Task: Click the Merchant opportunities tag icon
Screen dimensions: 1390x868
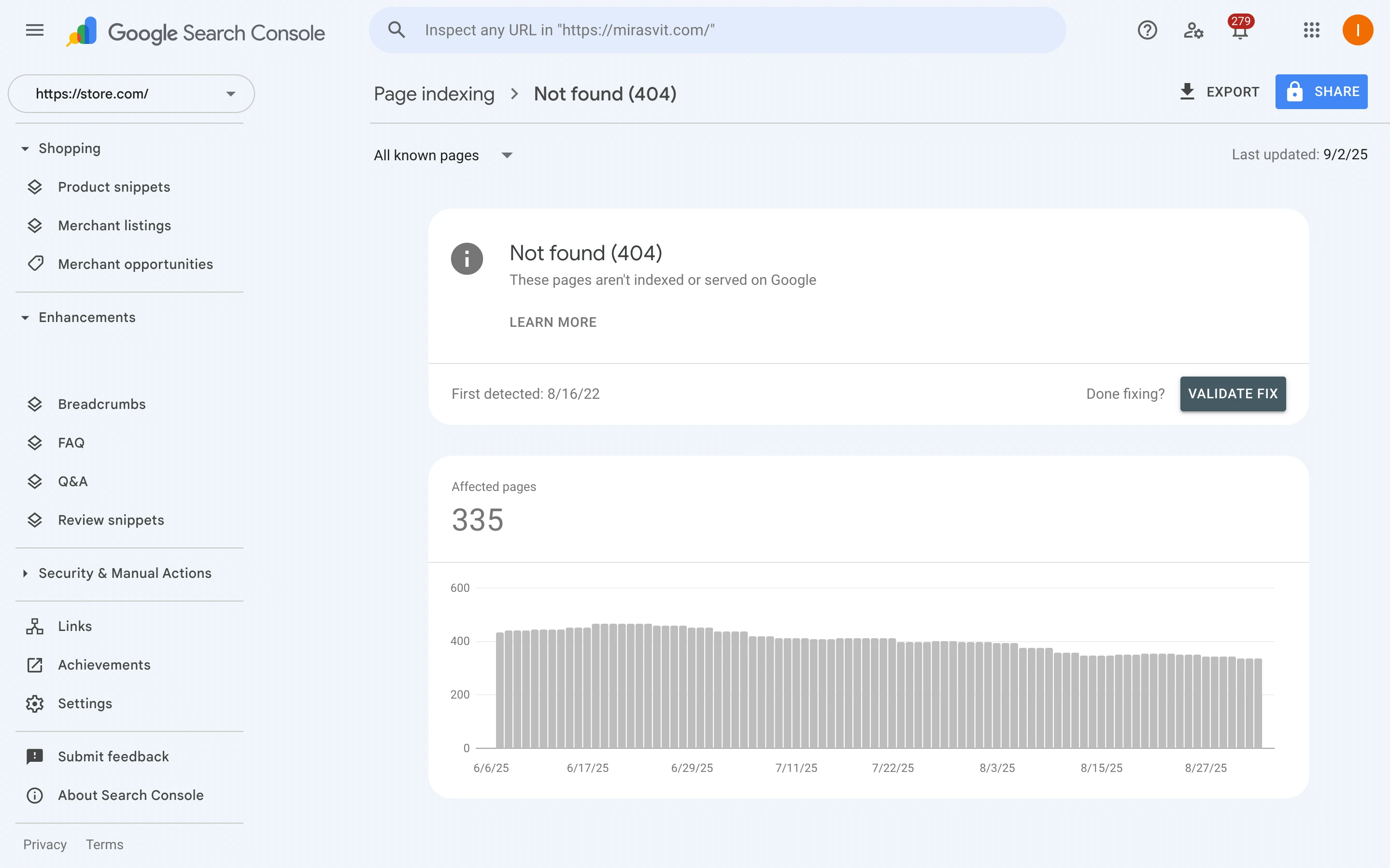Action: coord(36,264)
